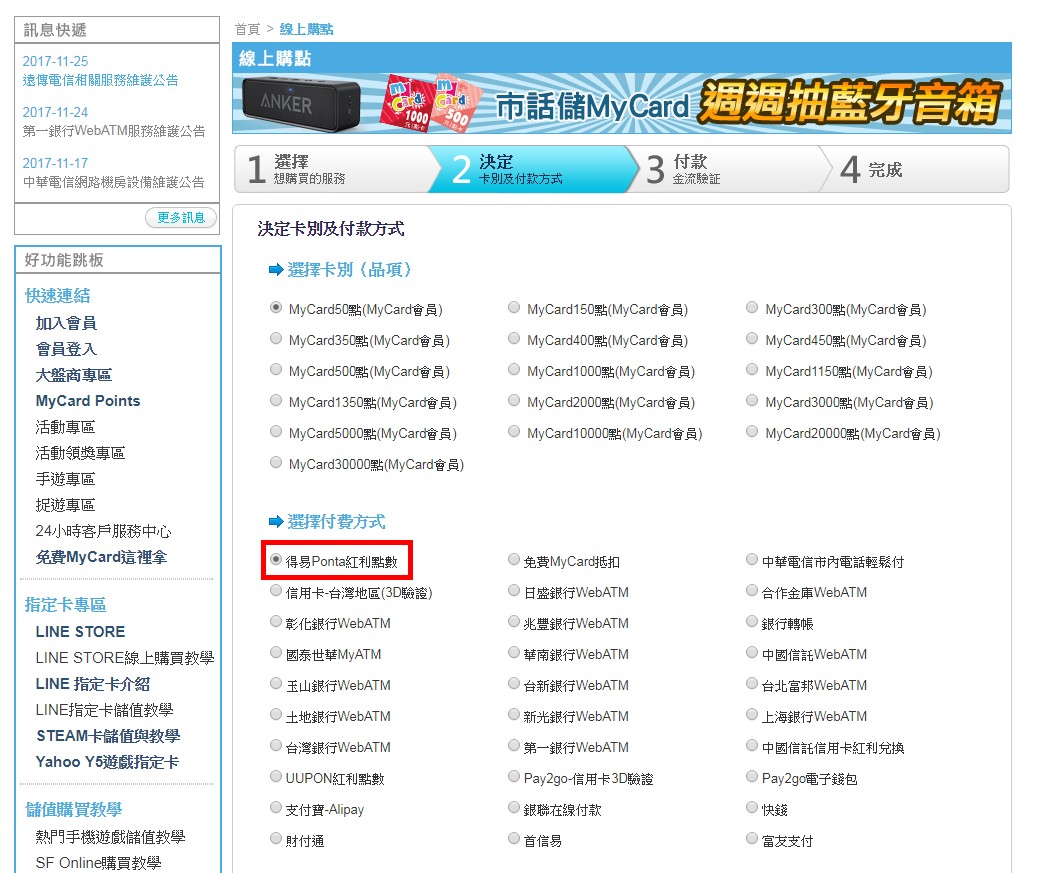This screenshot has height=873, width=1044.
Task: Select 彰化銀行WebATM payment
Action: (x=276, y=621)
